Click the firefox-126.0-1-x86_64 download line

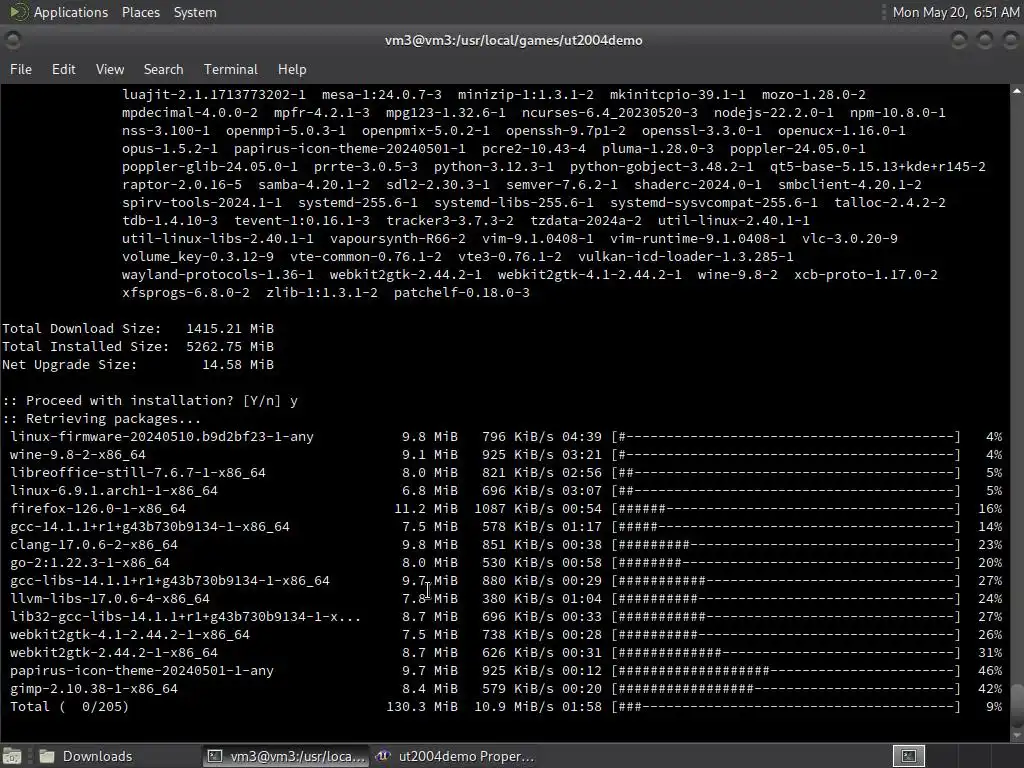tap(505, 508)
